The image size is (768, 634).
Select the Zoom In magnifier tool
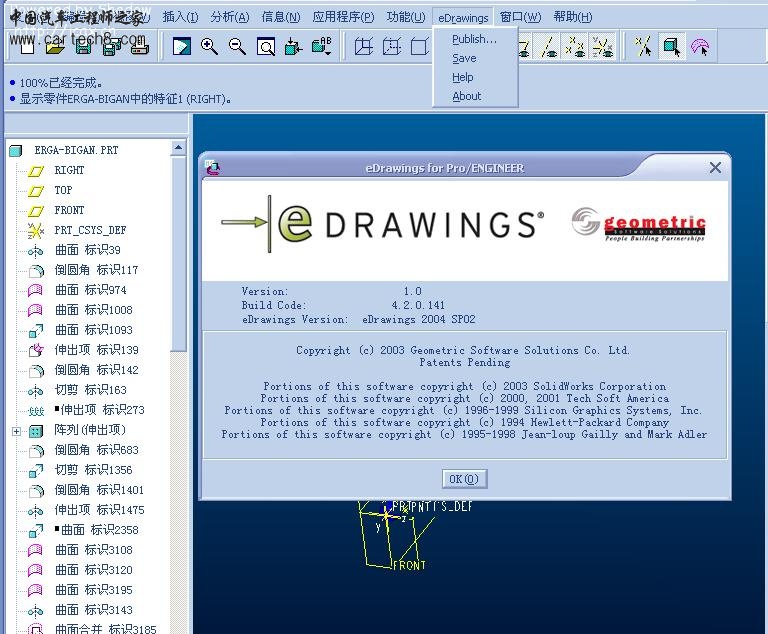(x=210, y=47)
